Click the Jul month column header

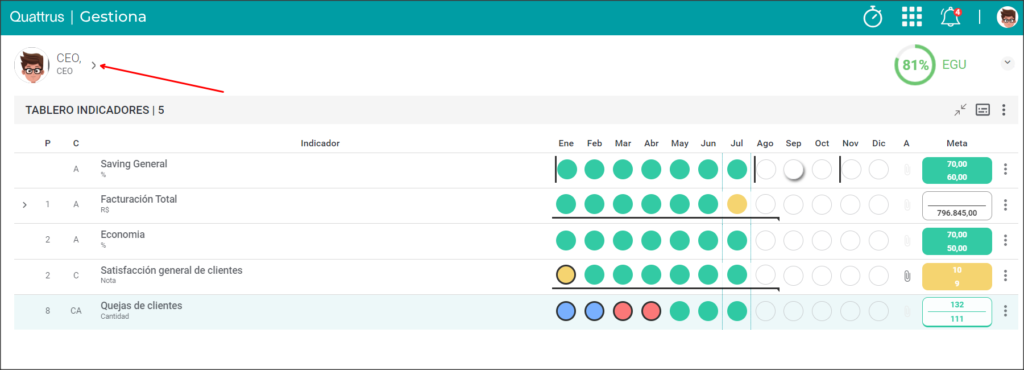coord(737,143)
